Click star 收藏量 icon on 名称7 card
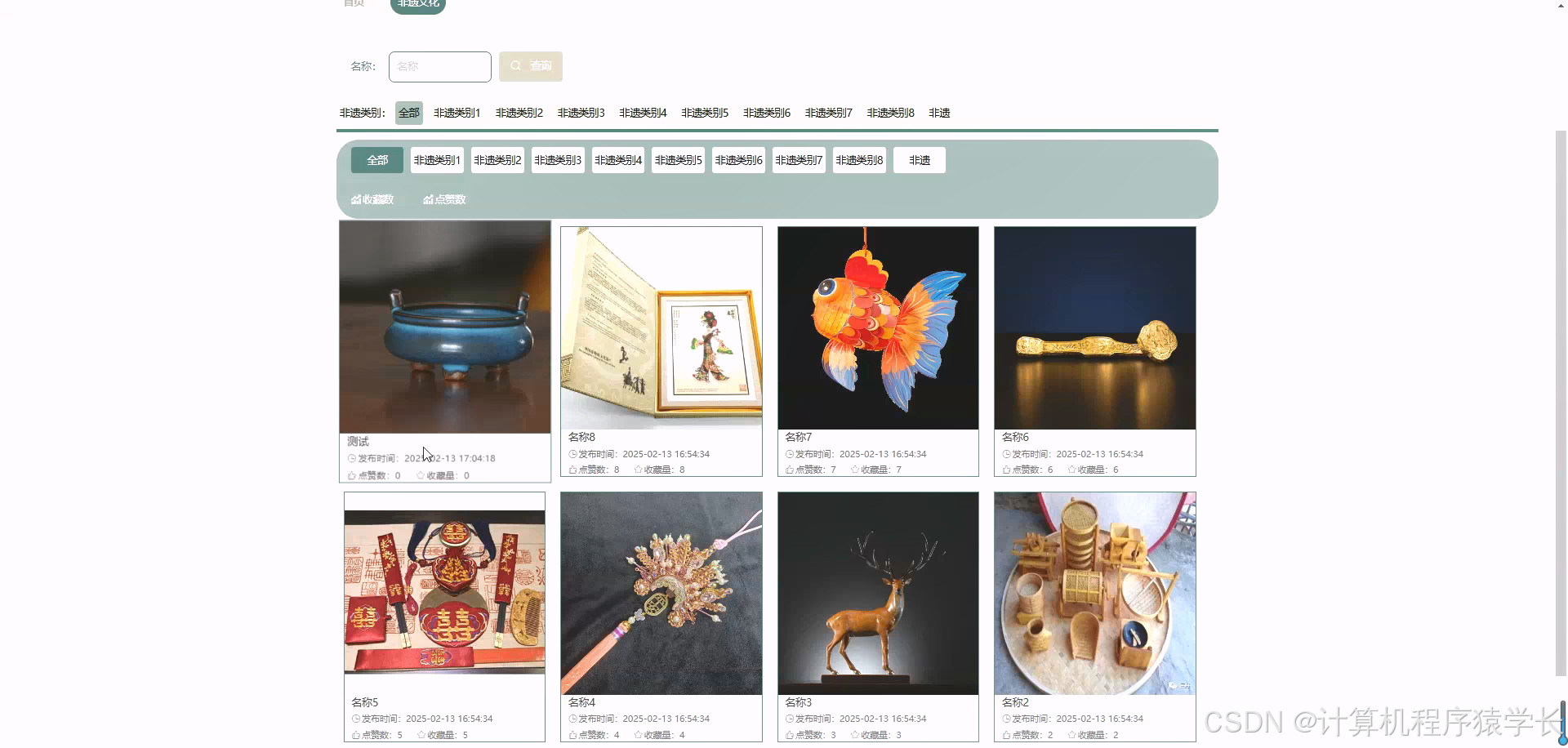This screenshot has height=748, width=1568. click(855, 470)
